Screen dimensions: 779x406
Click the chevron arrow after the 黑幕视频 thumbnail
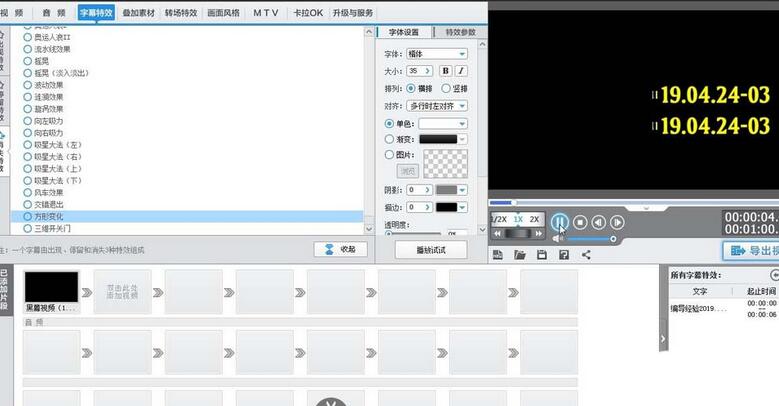coord(87,293)
